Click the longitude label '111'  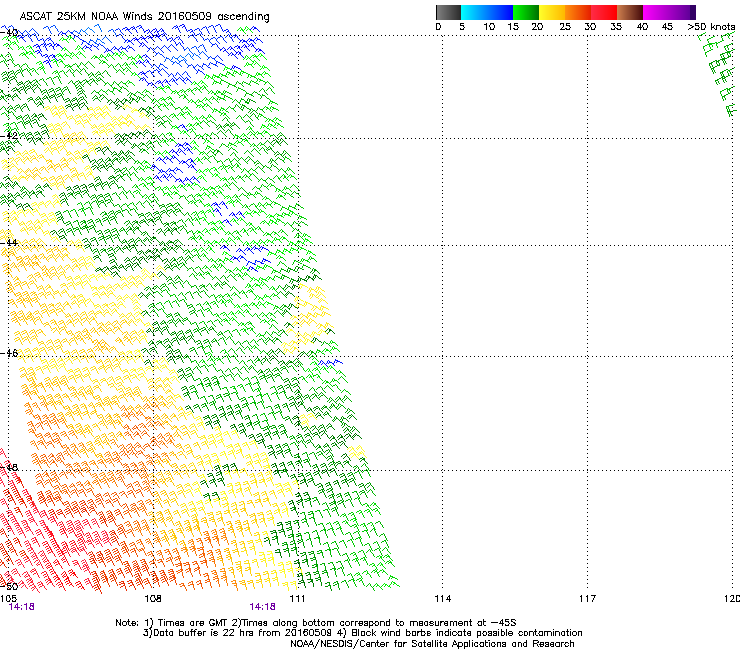[x=297, y=599]
